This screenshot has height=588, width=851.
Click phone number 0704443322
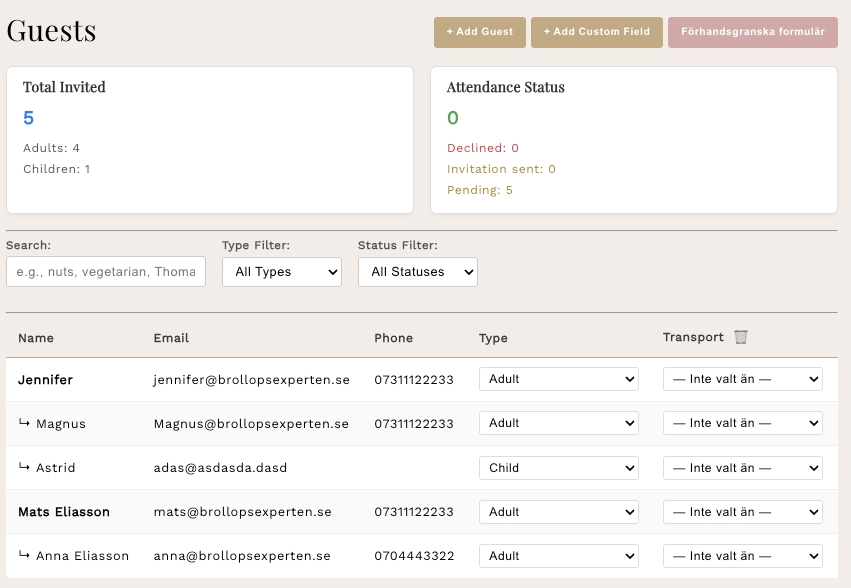tap(414, 556)
